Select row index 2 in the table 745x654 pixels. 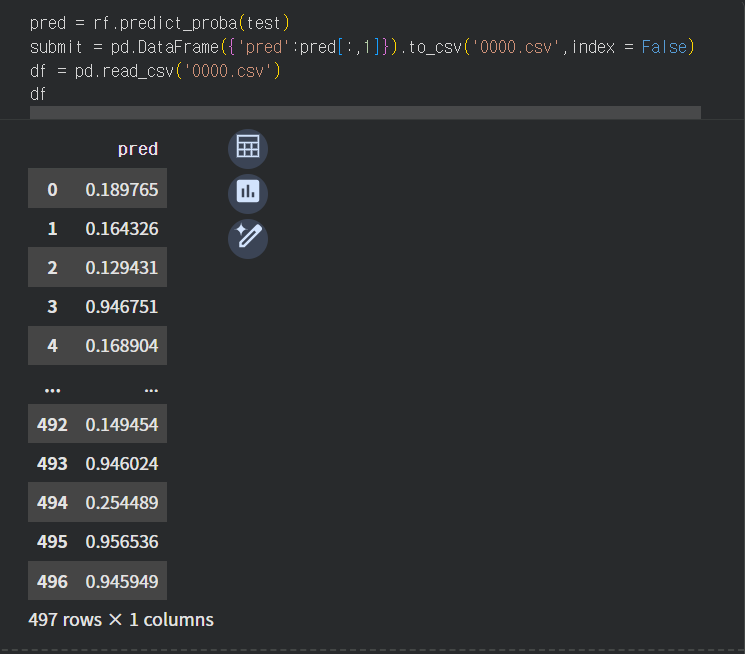point(52,268)
